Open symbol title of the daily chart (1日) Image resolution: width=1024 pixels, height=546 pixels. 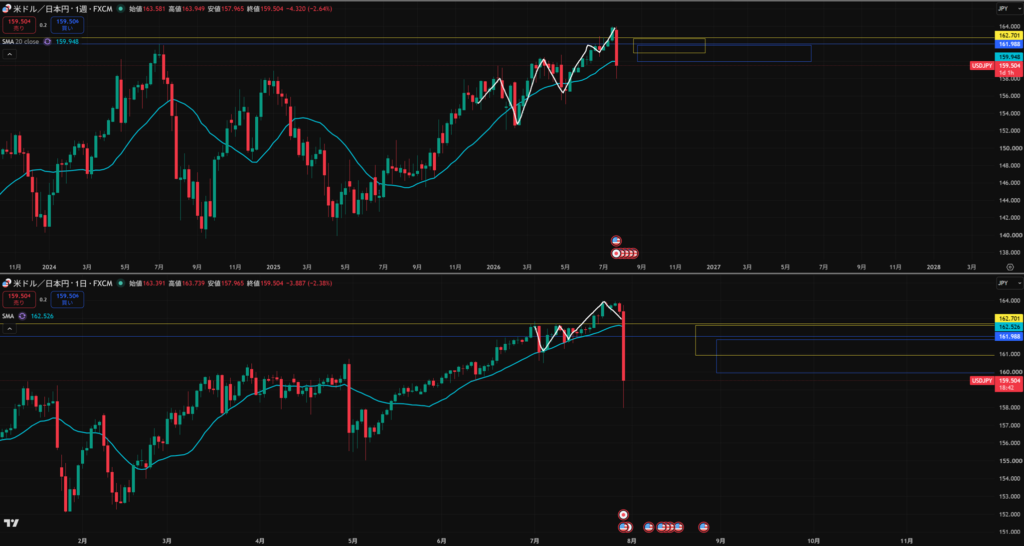tap(63, 283)
